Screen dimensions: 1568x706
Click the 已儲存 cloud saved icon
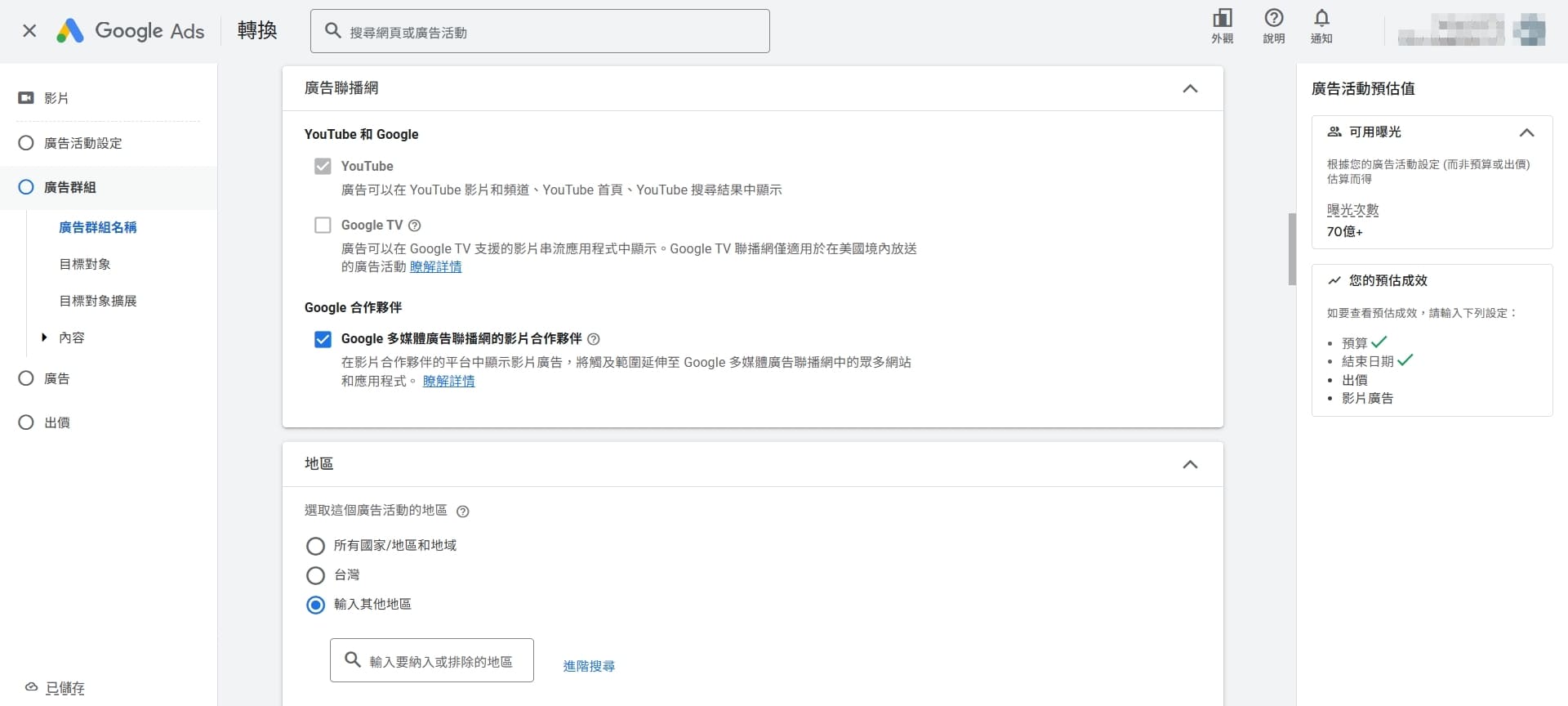pos(31,687)
